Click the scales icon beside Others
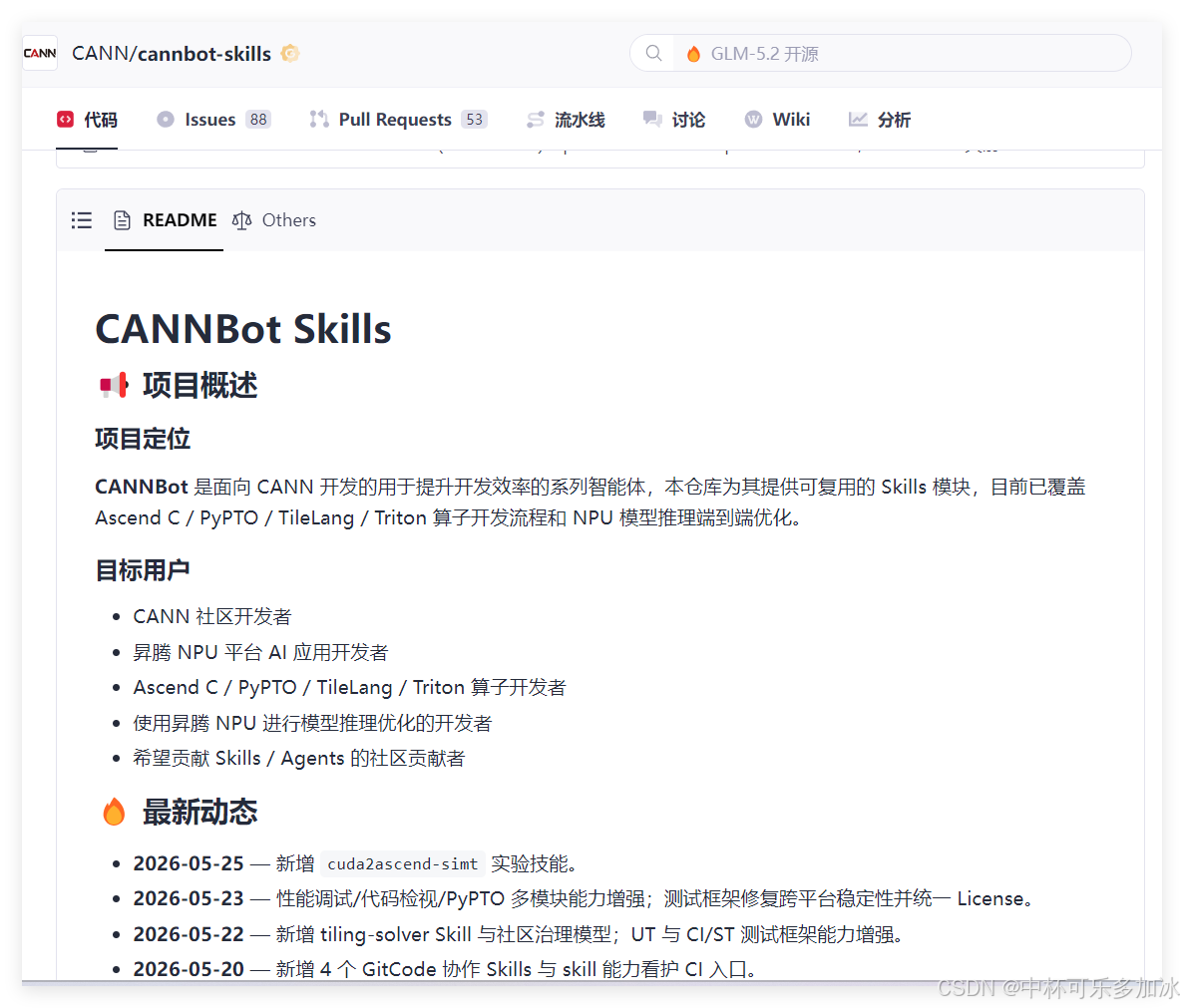The image size is (1184, 1008). pos(241,220)
